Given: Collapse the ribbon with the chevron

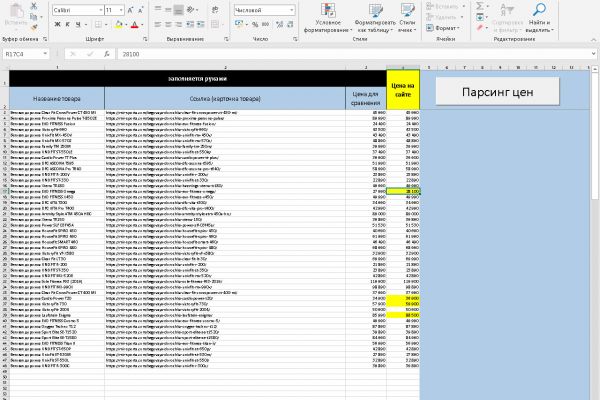Looking at the screenshot, I should click(x=593, y=39).
